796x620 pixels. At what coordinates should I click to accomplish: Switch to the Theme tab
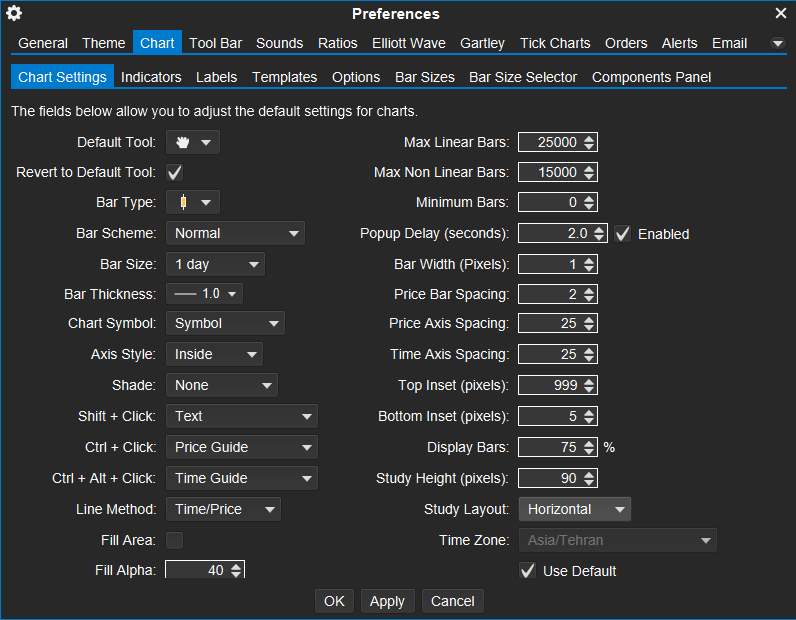click(104, 43)
